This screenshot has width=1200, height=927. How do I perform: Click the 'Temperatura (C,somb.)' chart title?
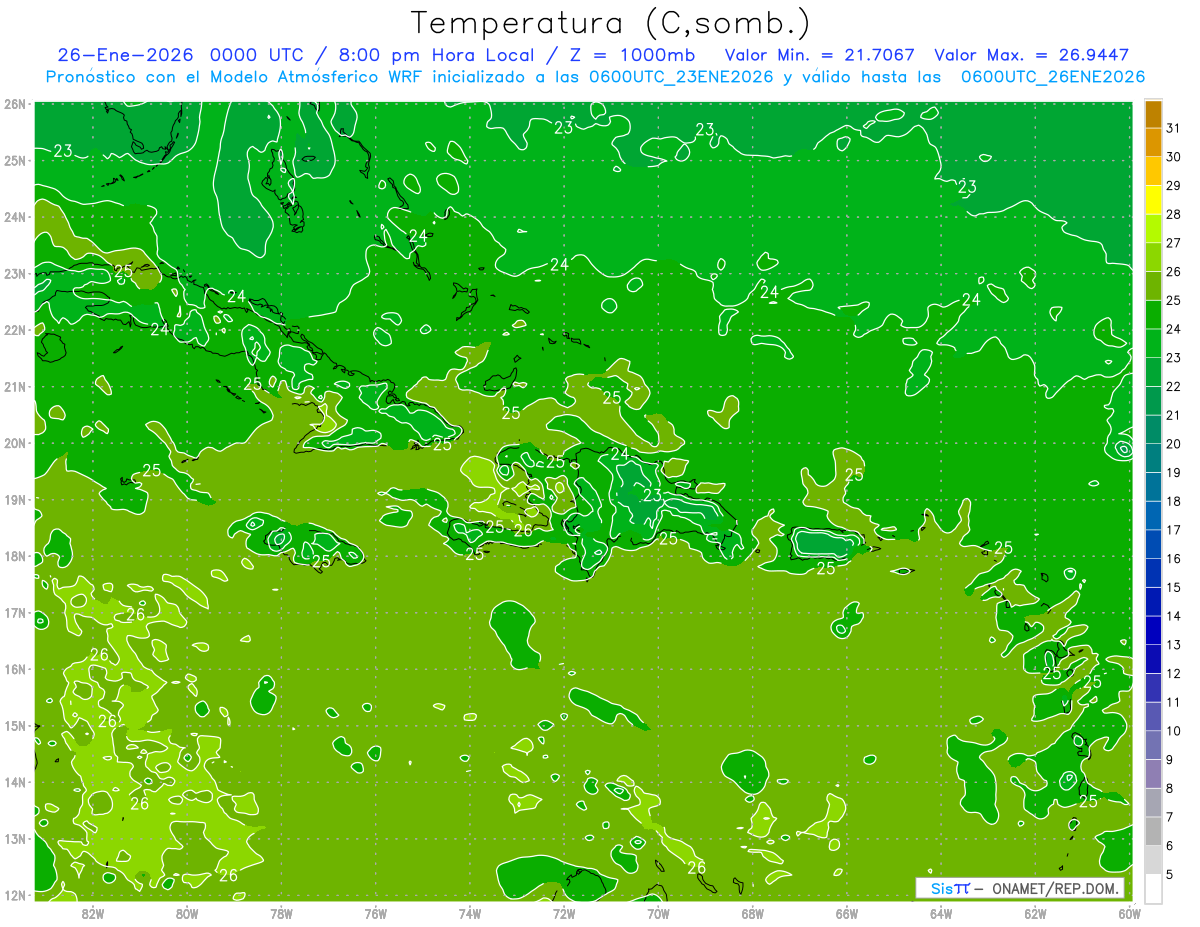pyautogui.click(x=611, y=24)
